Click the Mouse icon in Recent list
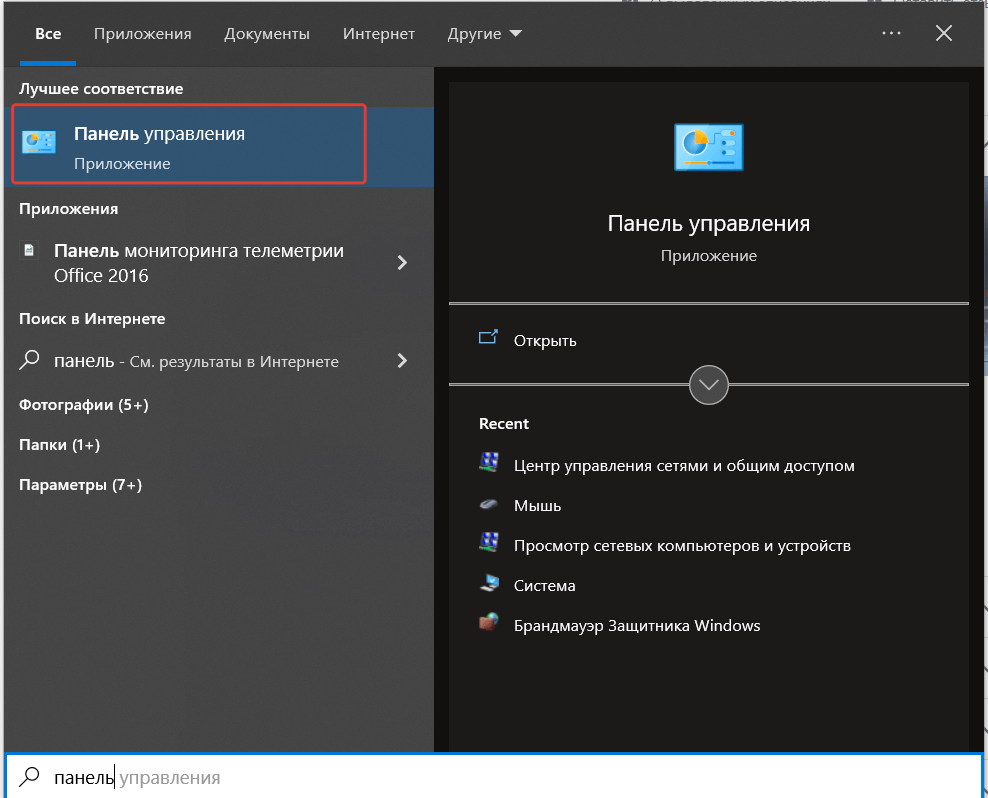Screen dimensions: 988x798 489,505
